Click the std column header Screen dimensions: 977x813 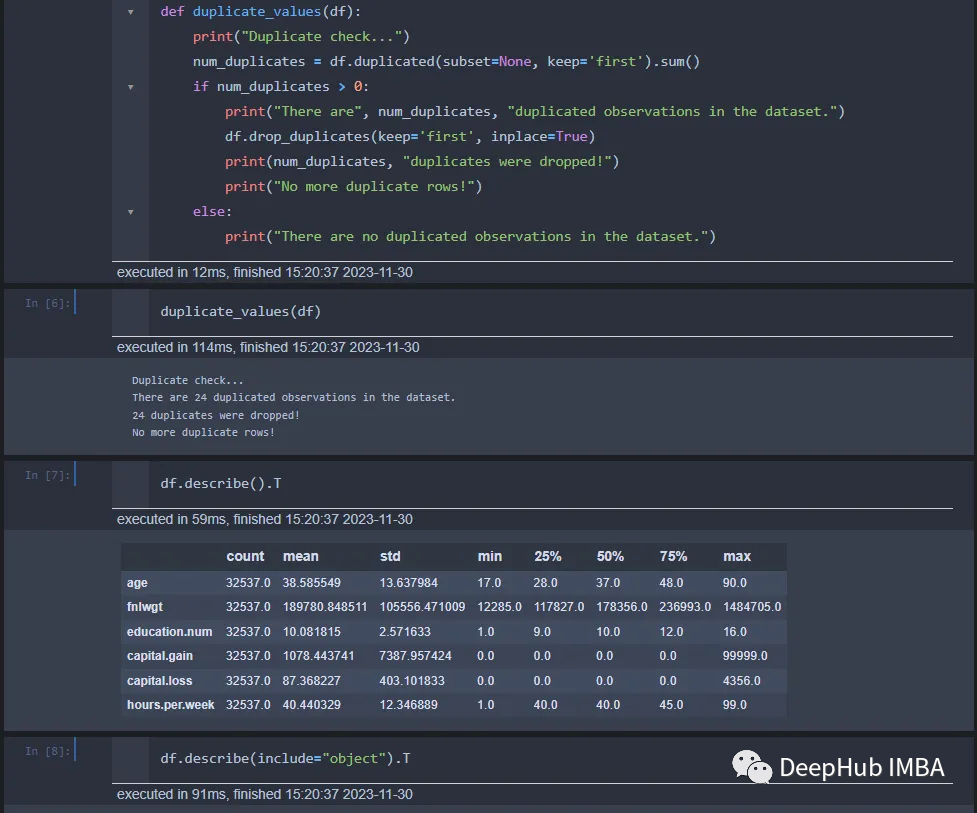390,556
